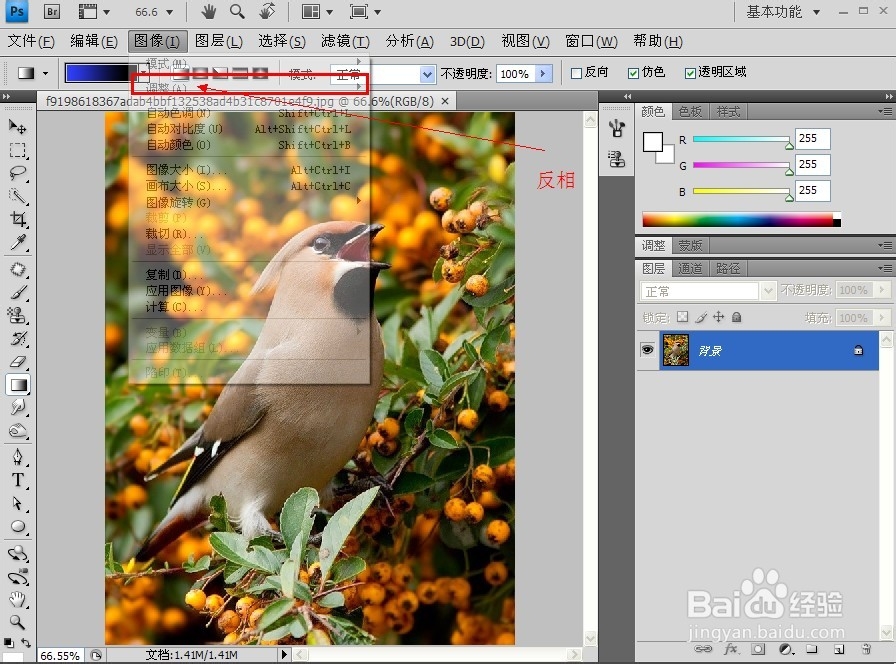
Task: Click the R channel slider
Action: [x=741, y=139]
